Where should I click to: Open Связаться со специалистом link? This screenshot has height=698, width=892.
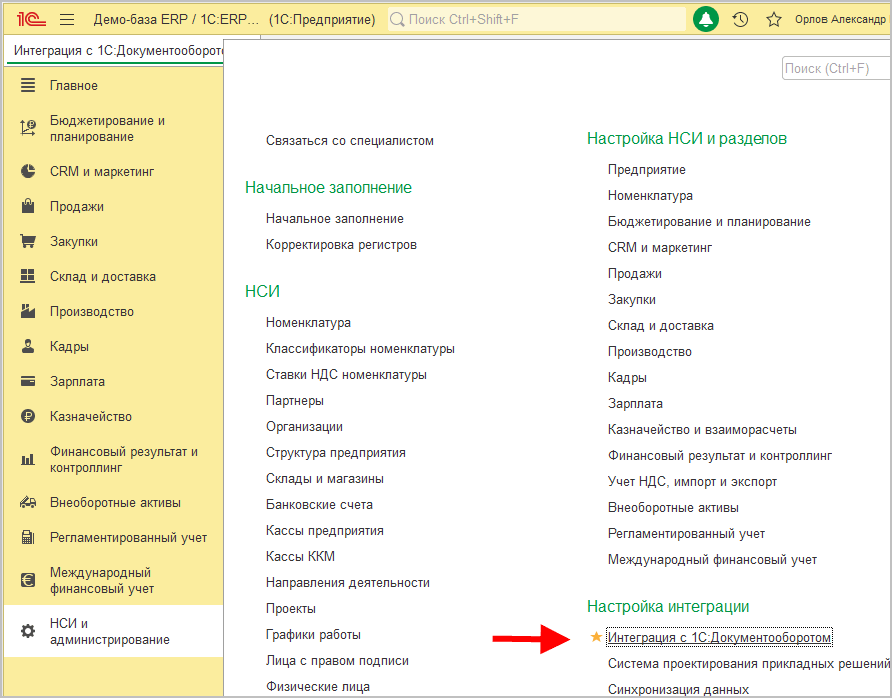click(350, 141)
